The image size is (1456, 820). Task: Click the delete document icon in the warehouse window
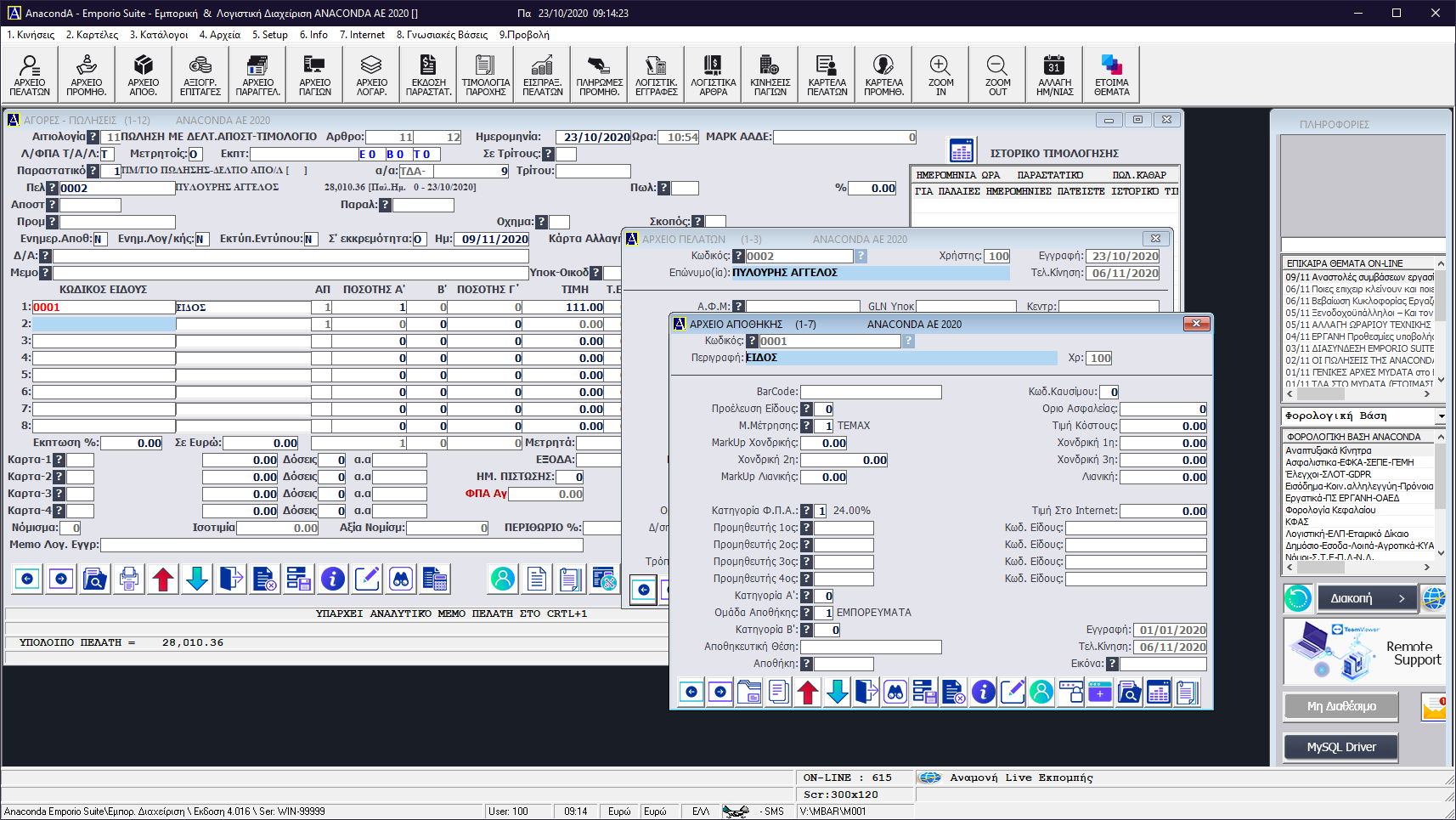(x=954, y=693)
